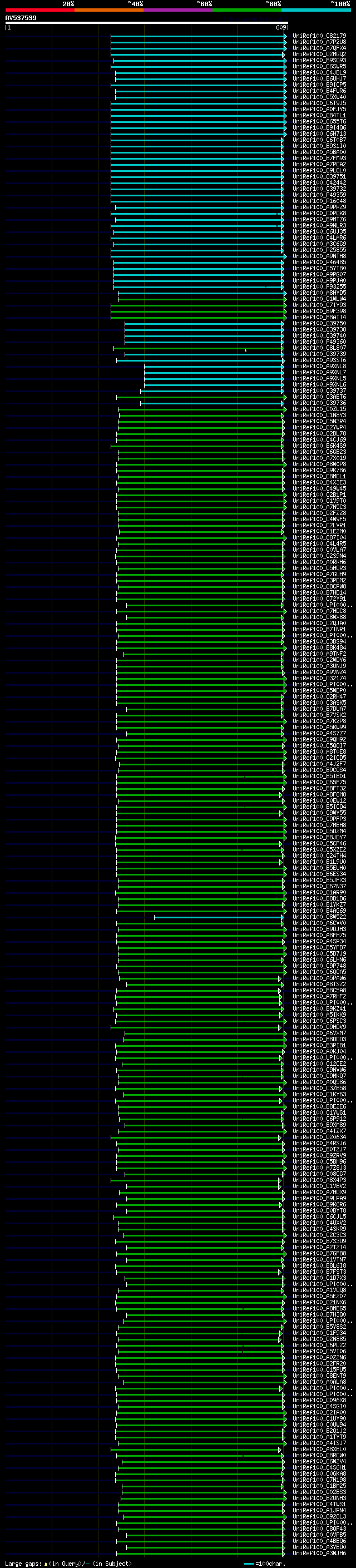The height and width of the screenshot is (1568, 356).
Task: Select hit UniRef100_Q9HDV9
Action: (319, 1027)
